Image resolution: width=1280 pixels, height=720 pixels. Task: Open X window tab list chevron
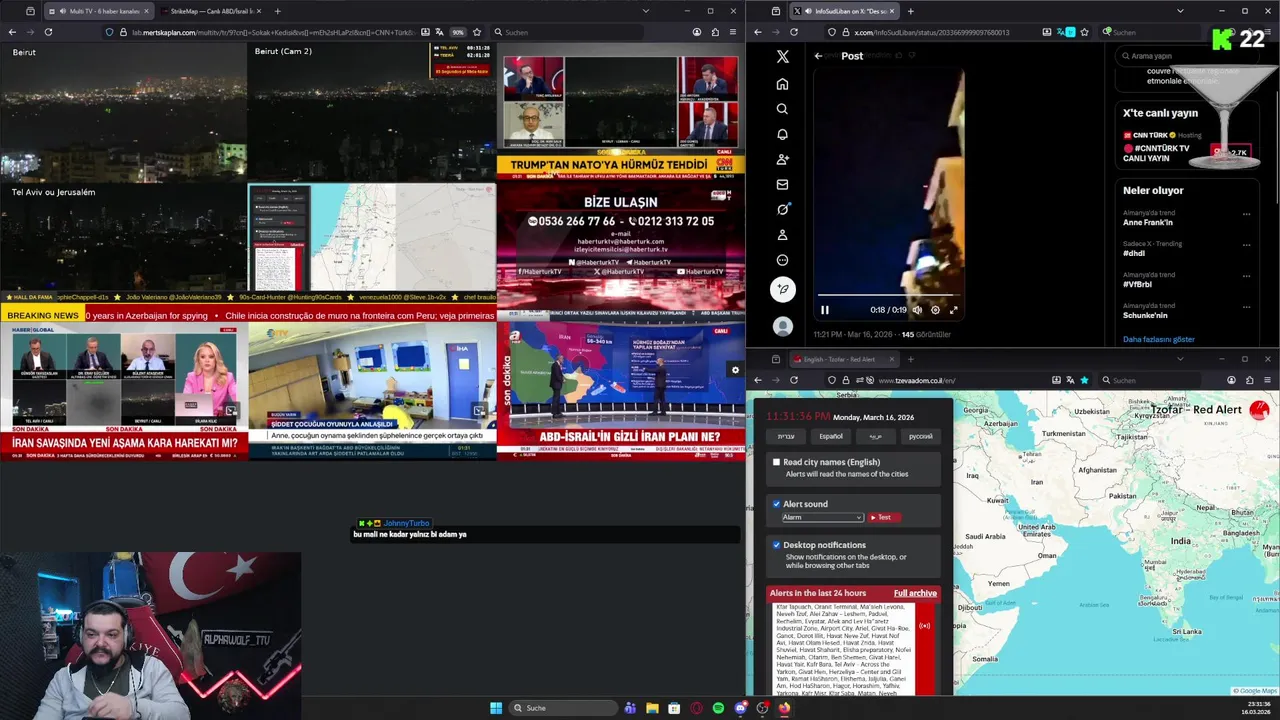(1180, 11)
